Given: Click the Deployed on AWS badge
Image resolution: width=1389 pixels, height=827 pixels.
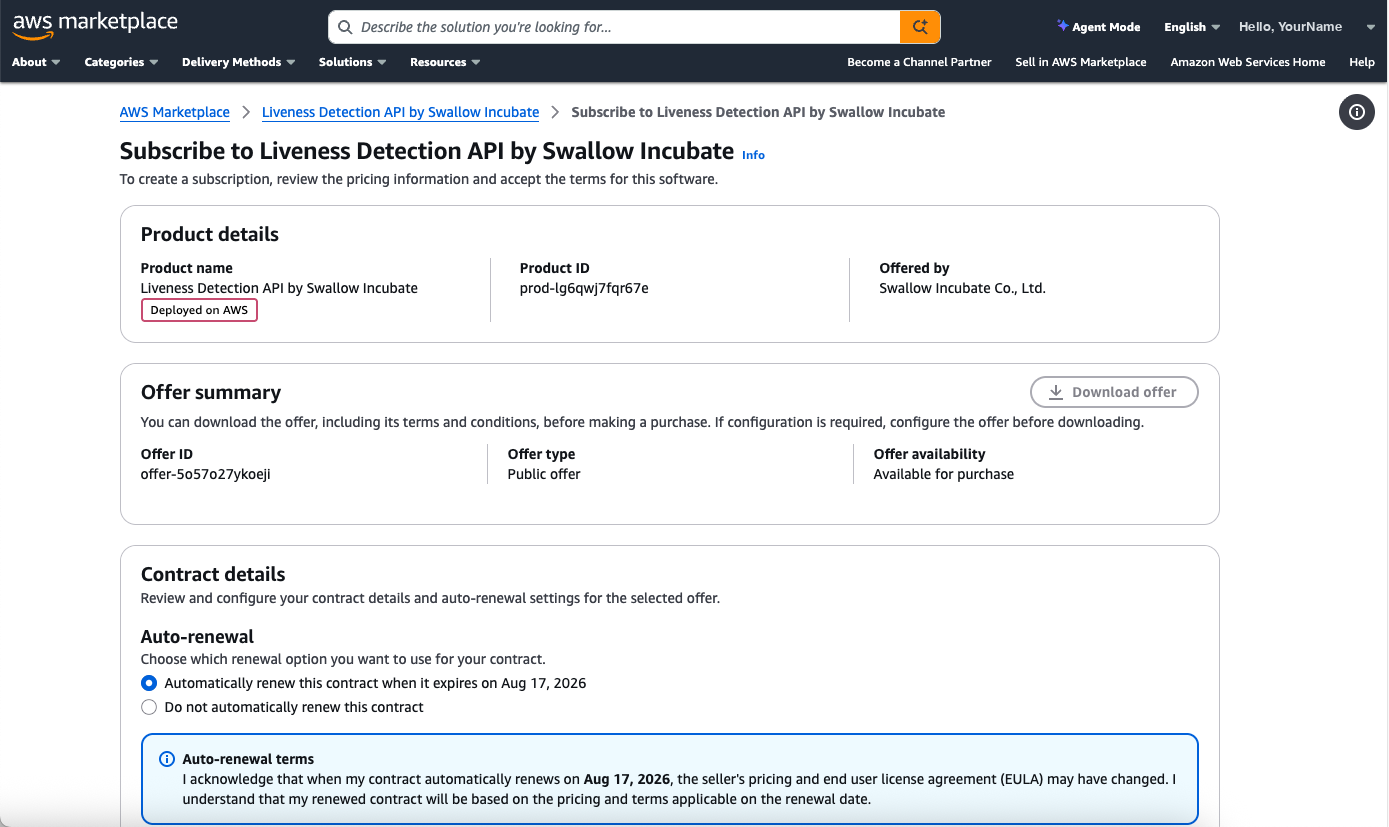Looking at the screenshot, I should click(x=199, y=310).
